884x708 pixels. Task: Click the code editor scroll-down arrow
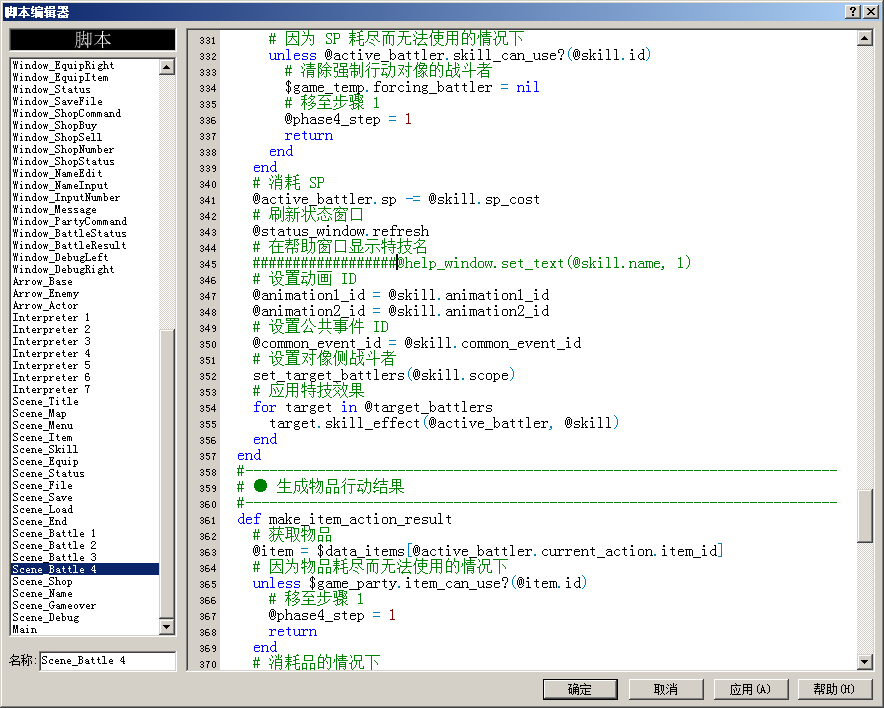tap(864, 662)
